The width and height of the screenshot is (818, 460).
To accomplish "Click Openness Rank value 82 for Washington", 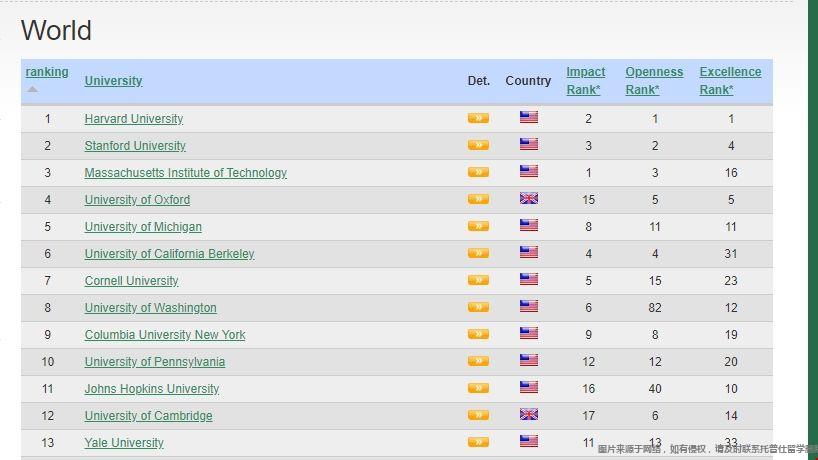I will [655, 308].
